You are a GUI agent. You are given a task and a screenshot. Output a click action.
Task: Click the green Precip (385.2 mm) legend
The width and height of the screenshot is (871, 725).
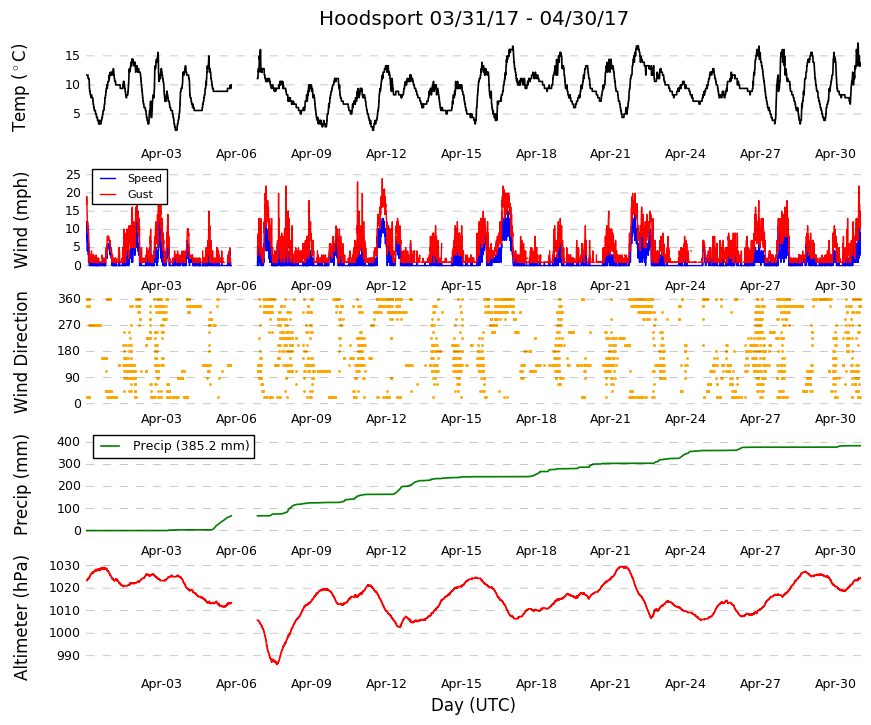[174, 446]
